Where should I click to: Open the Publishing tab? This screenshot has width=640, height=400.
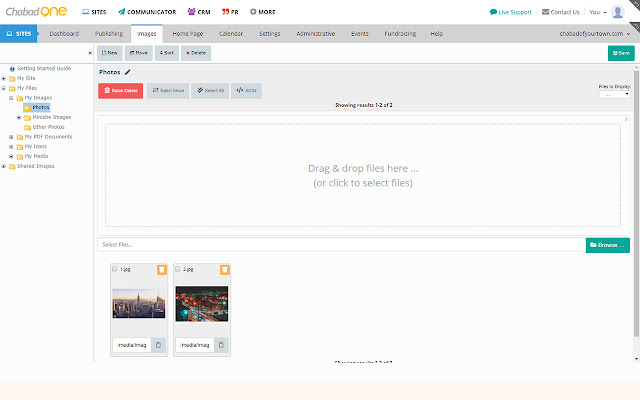[x=109, y=34]
